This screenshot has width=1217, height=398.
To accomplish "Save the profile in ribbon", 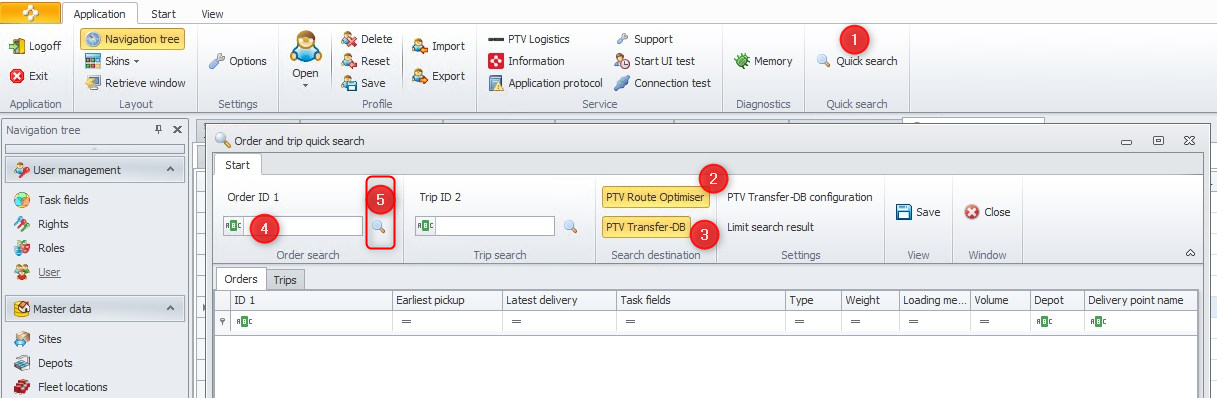I will click(363, 83).
